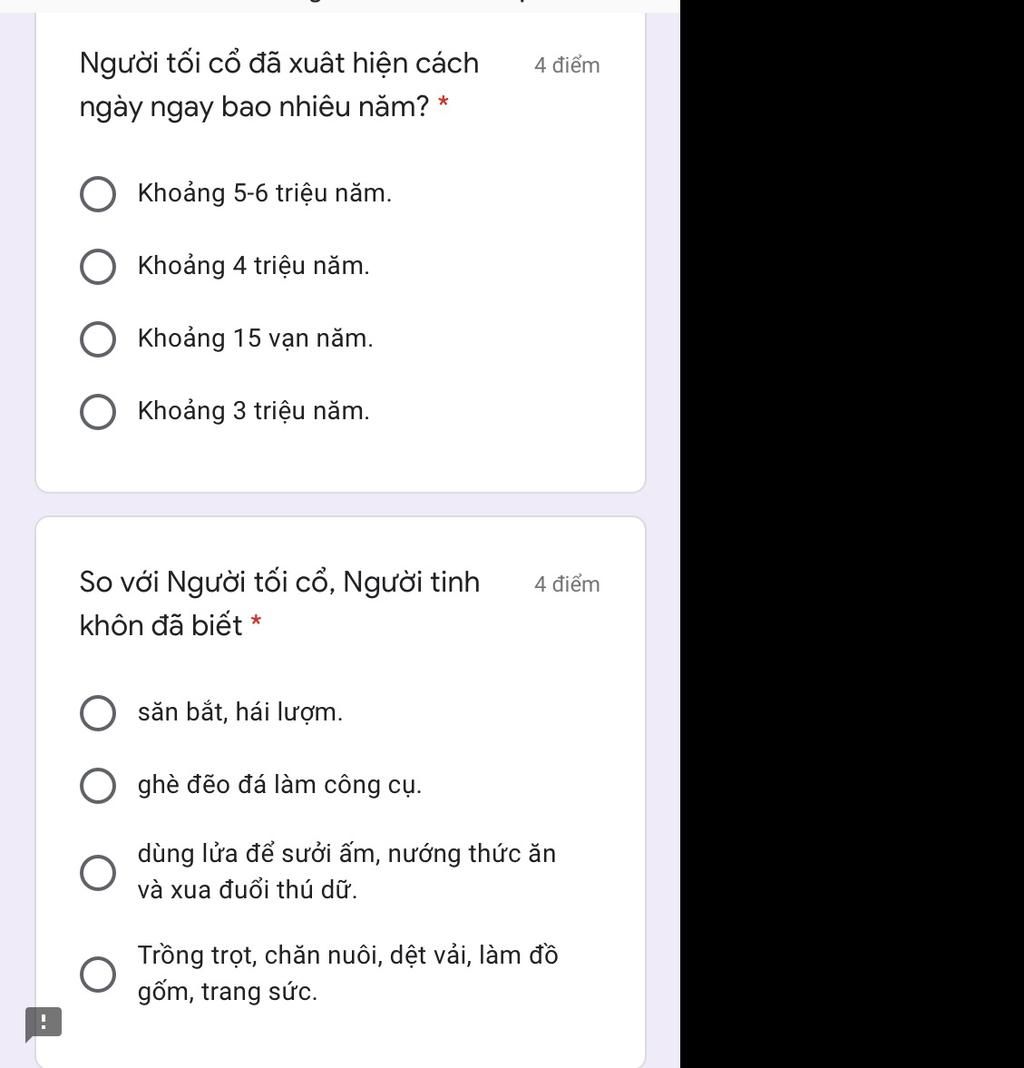
Task: Click the answer text Khoảng 4 triệu năm
Action: tap(253, 266)
